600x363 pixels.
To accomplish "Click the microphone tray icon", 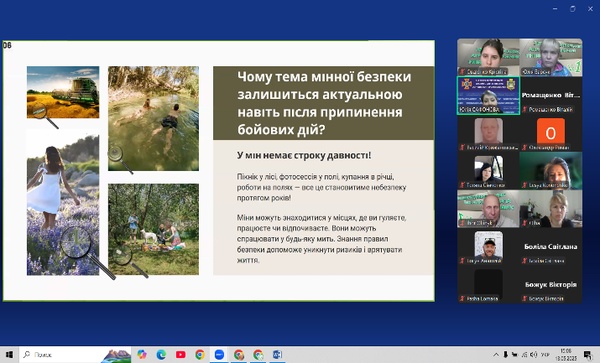I will (x=505, y=355).
